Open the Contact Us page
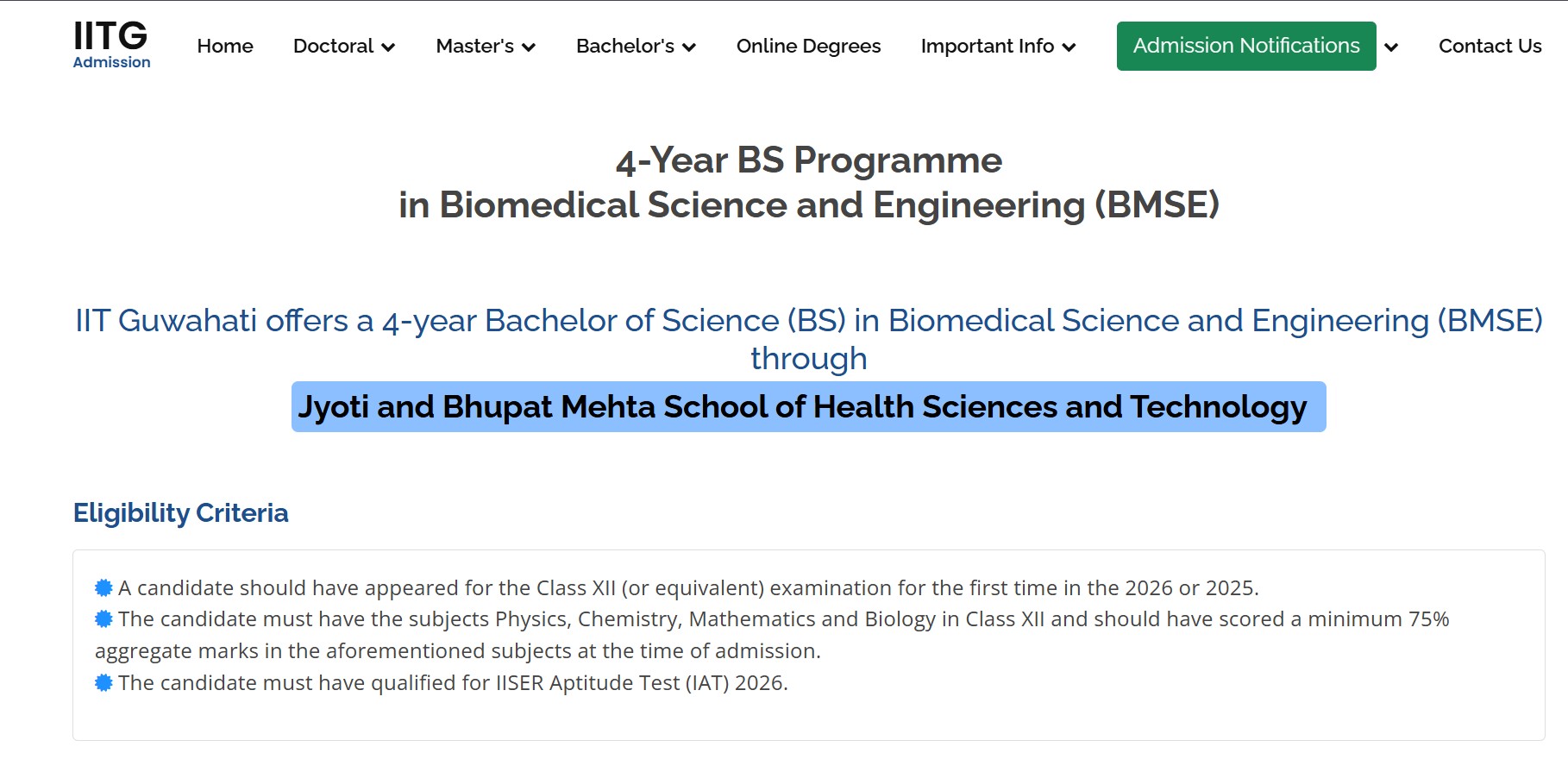The height and width of the screenshot is (772, 1568). coord(1490,47)
